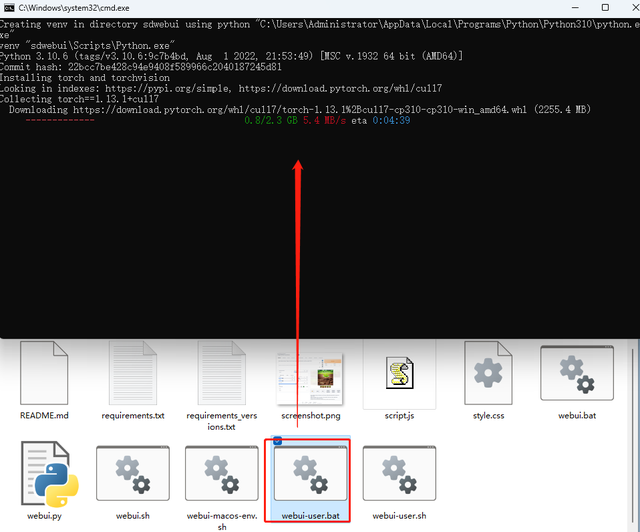The height and width of the screenshot is (532, 640).
Task: Click the 'requirements.txt' file name label
Action: coord(133,416)
